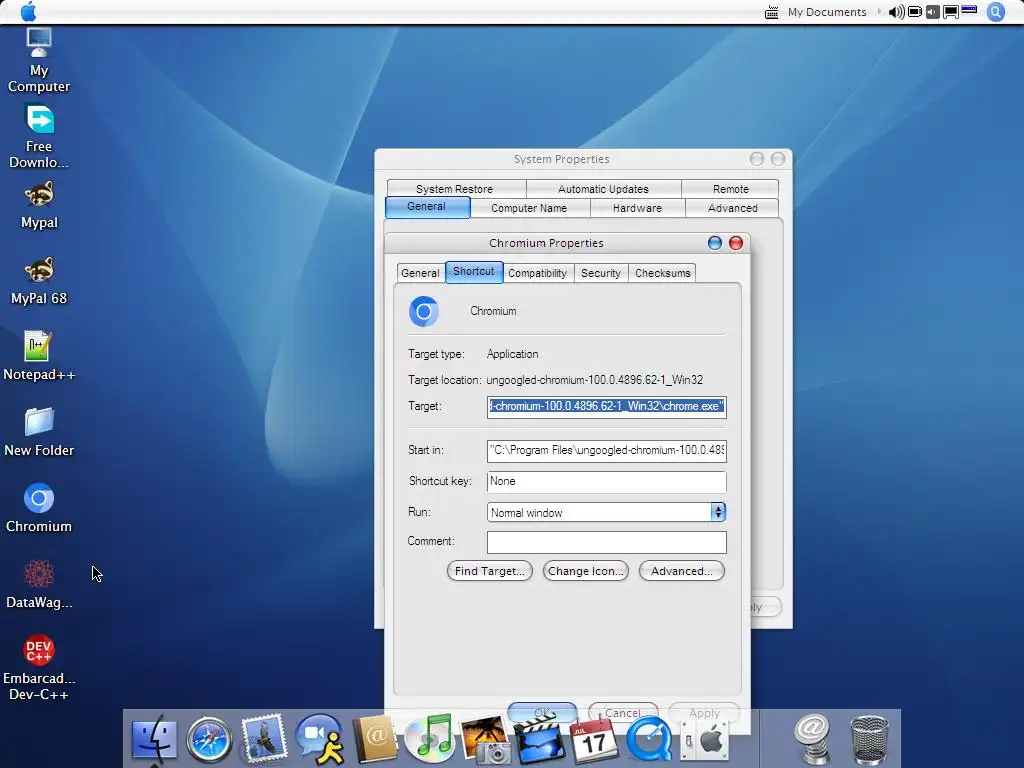The height and width of the screenshot is (768, 1024).
Task: Open the Trash in dock
Action: tap(869, 740)
